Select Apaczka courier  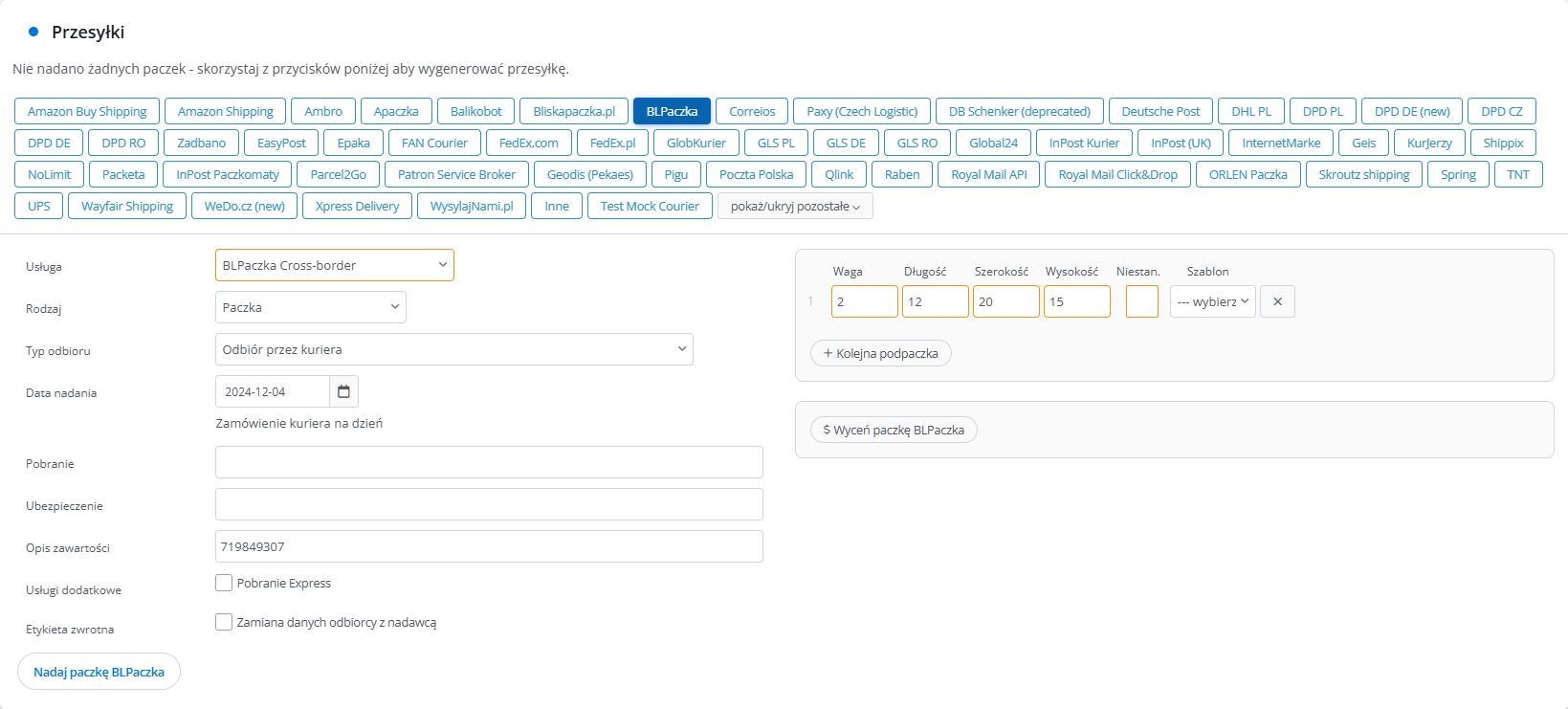click(x=396, y=111)
